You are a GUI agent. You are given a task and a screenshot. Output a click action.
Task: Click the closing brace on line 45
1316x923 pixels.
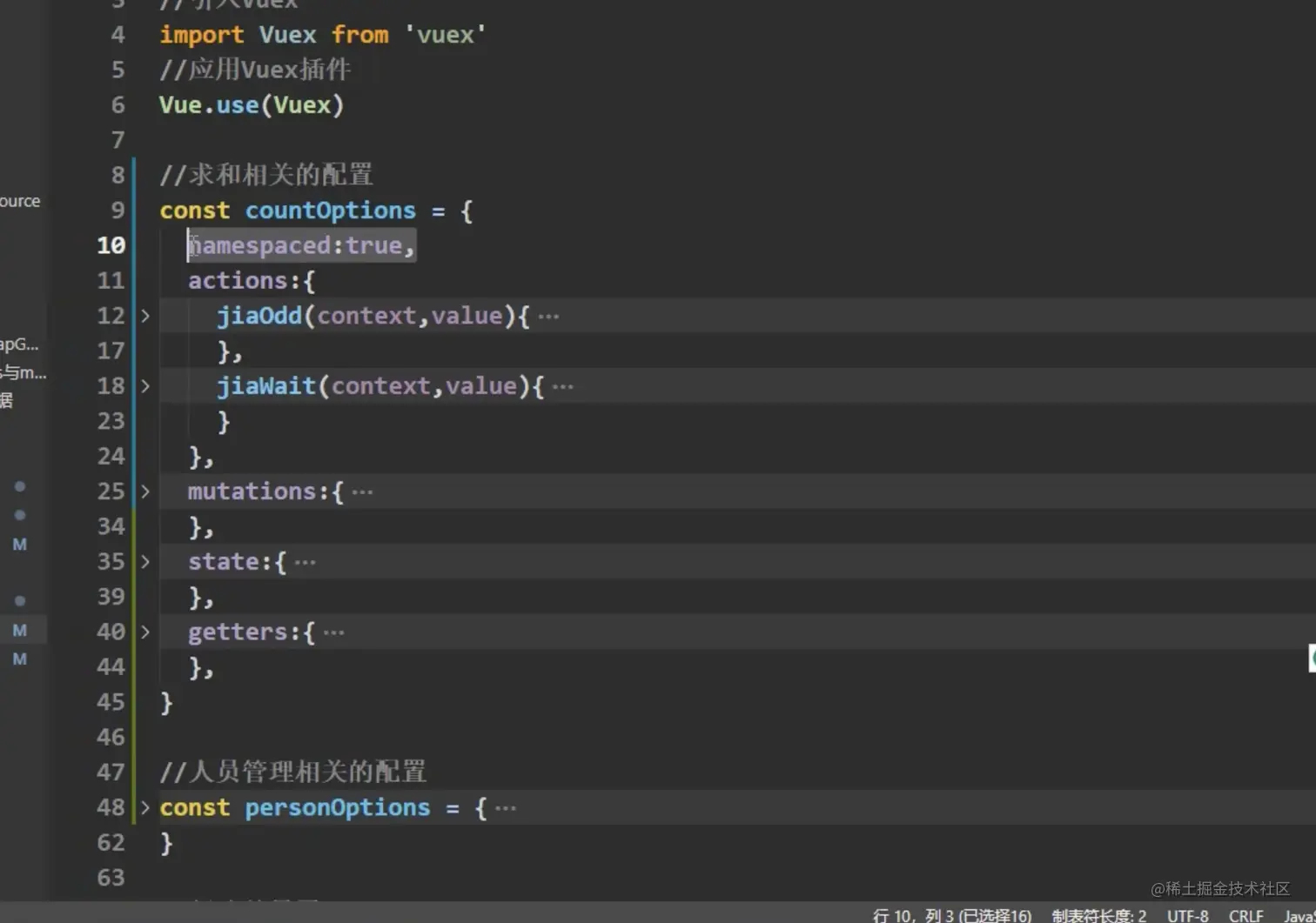pyautogui.click(x=166, y=703)
